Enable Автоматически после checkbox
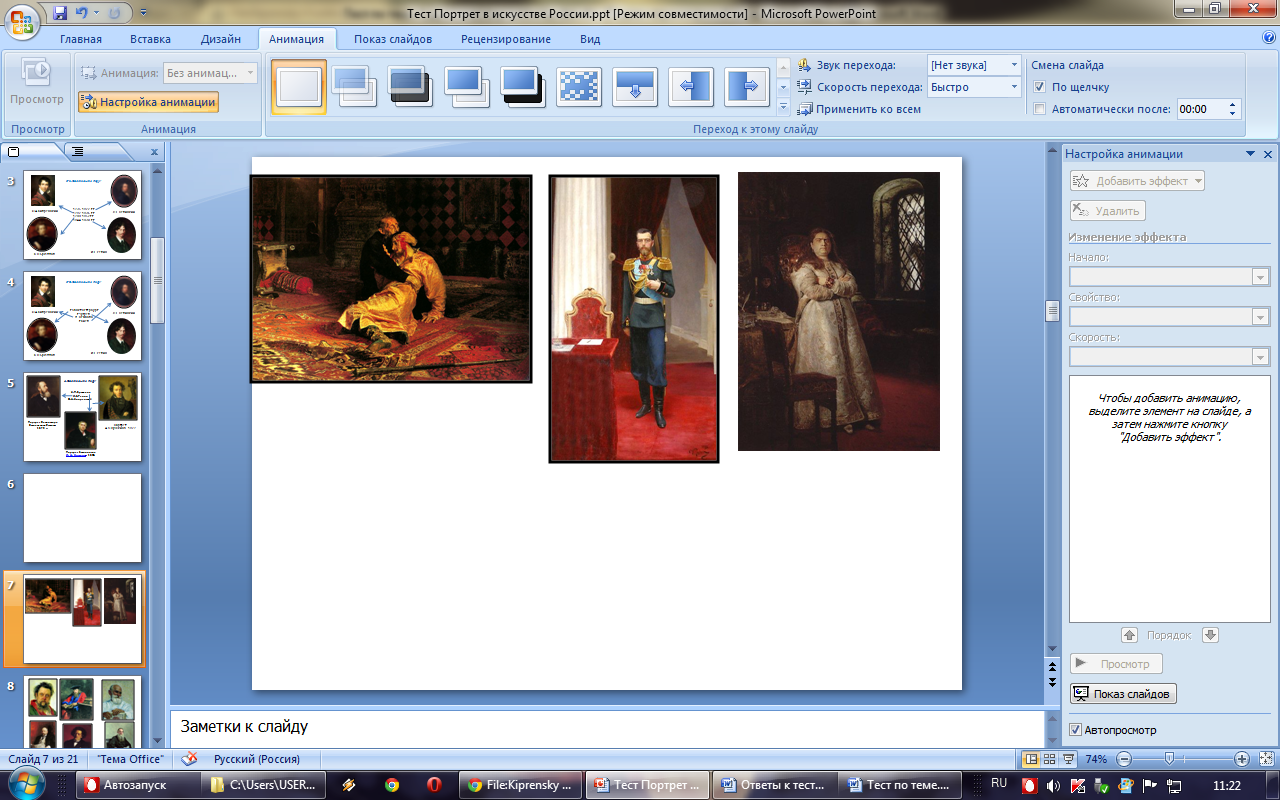Viewport: 1280px width, 800px height. 1040,109
